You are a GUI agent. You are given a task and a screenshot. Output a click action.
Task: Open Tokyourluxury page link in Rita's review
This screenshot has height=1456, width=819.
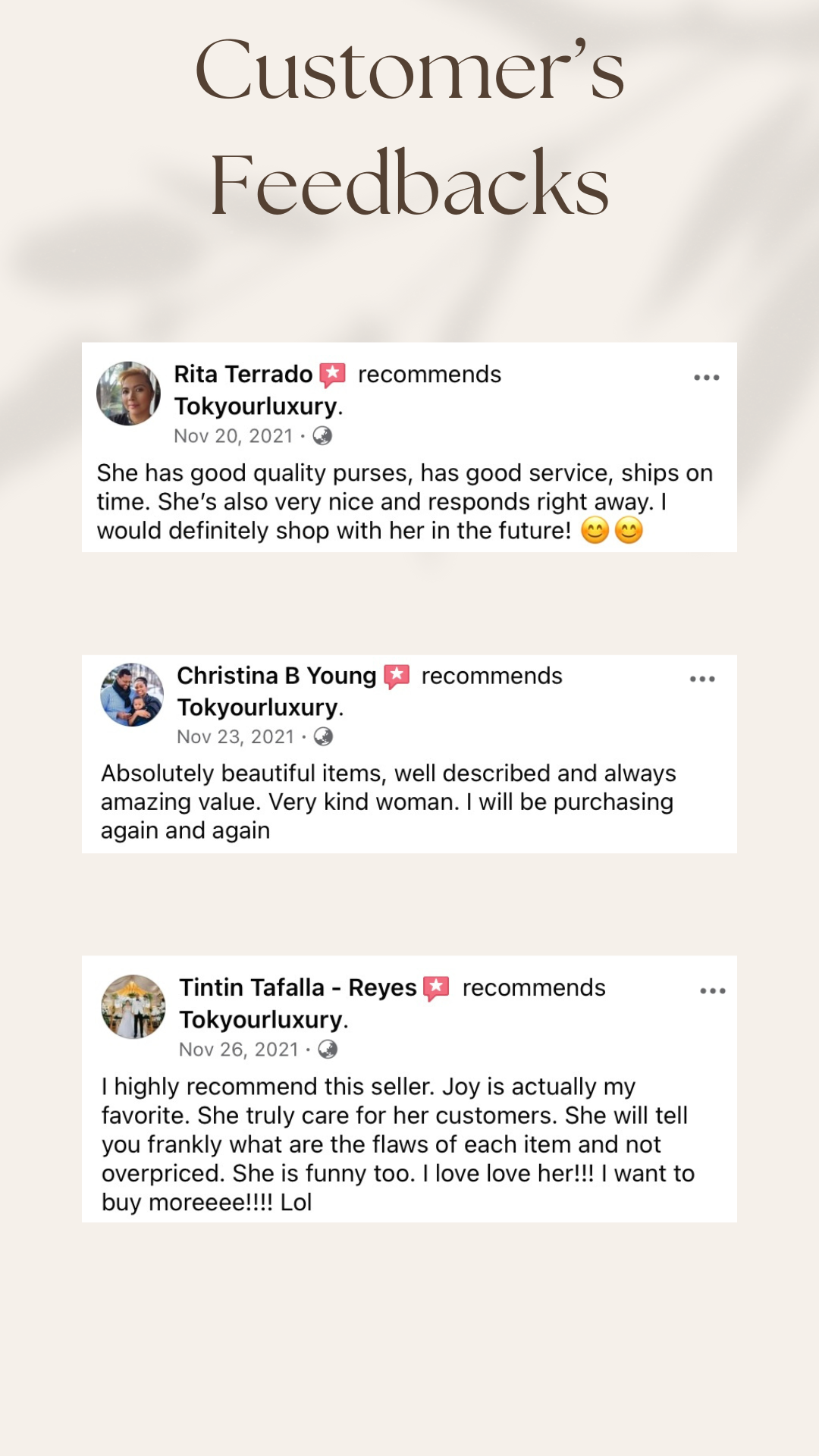[x=256, y=406]
